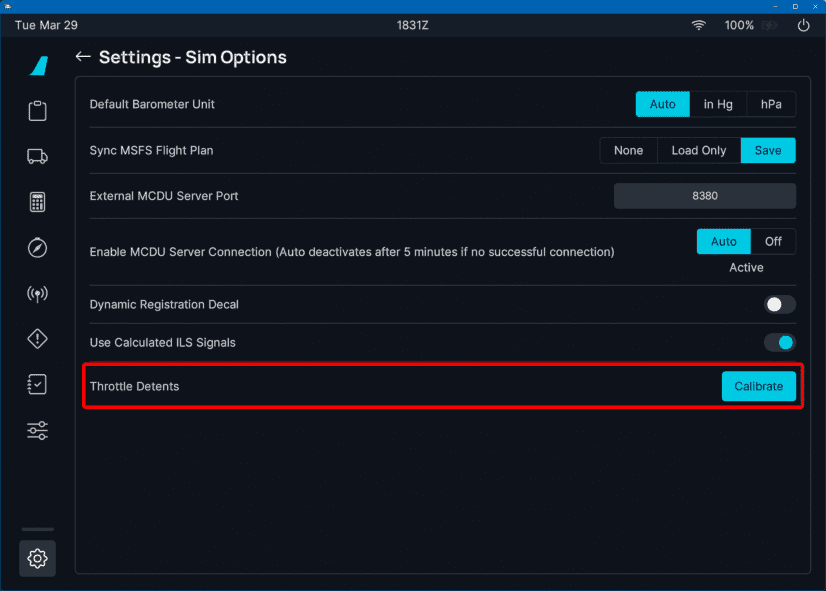The image size is (826, 591).
Task: Open the Ground services truck icon
Action: click(x=37, y=156)
